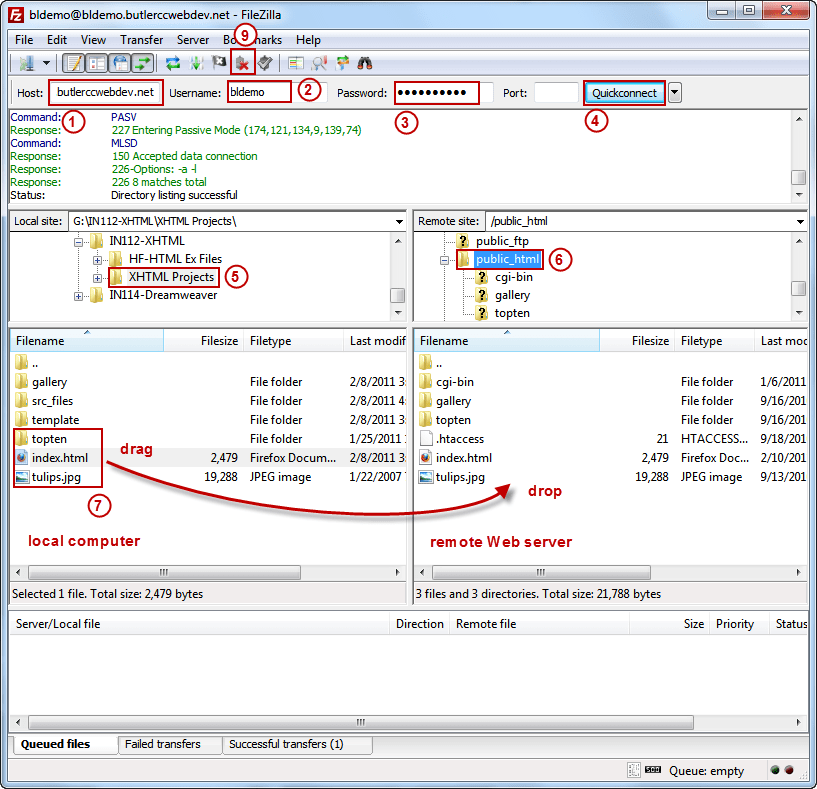Image resolution: width=817 pixels, height=789 pixels.
Task: Open the Quickconnect dropdown arrow
Action: tap(676, 91)
